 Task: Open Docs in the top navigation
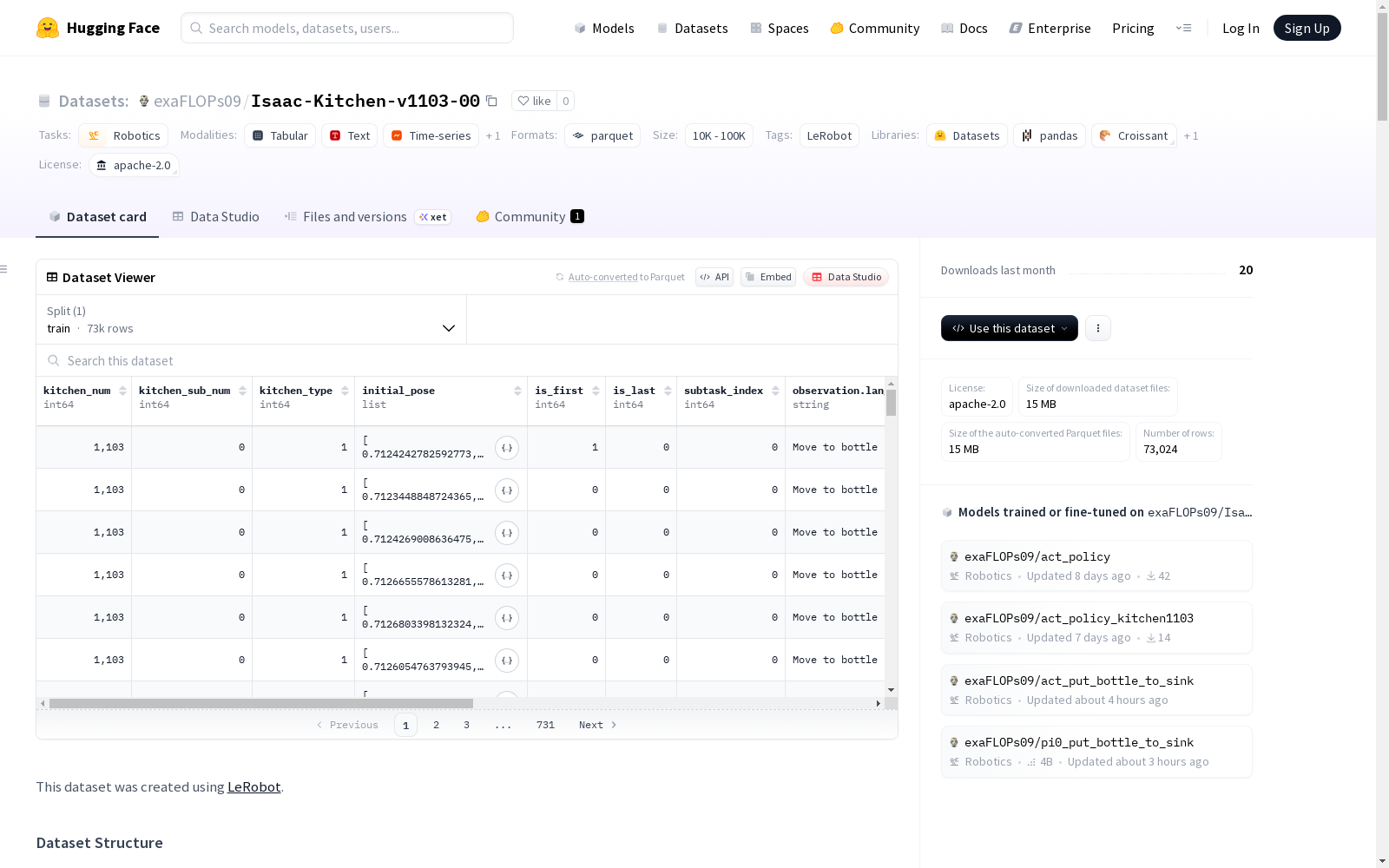pyautogui.click(x=964, y=28)
